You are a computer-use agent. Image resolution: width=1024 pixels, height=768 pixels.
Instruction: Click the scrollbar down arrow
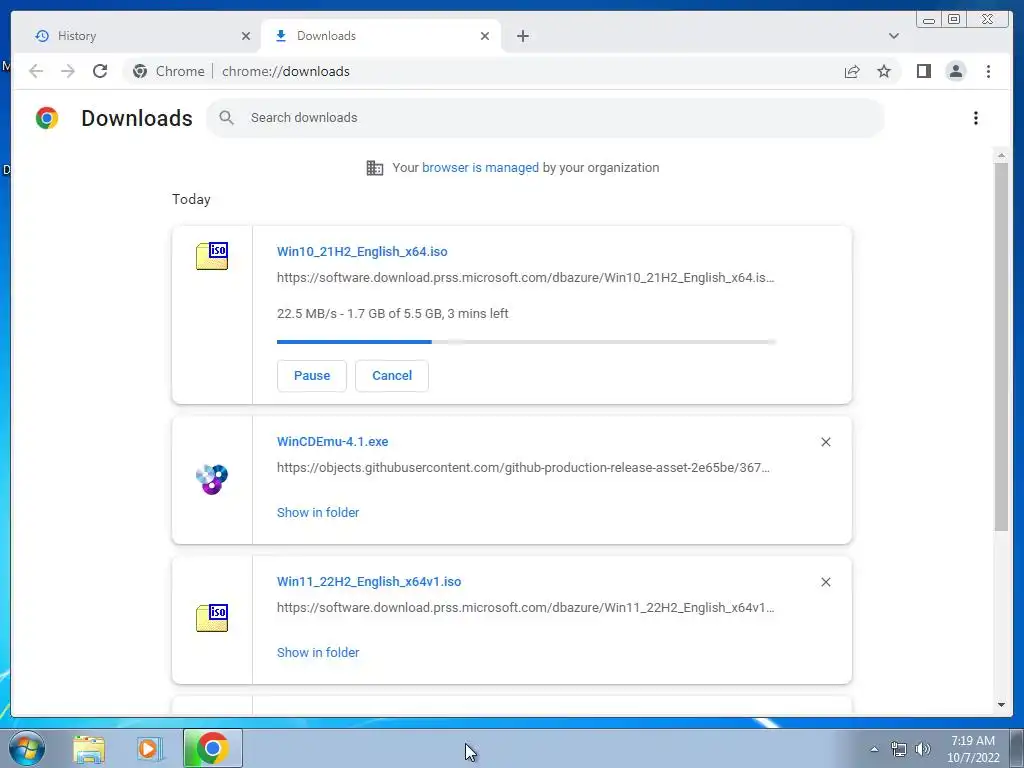coord(1001,705)
